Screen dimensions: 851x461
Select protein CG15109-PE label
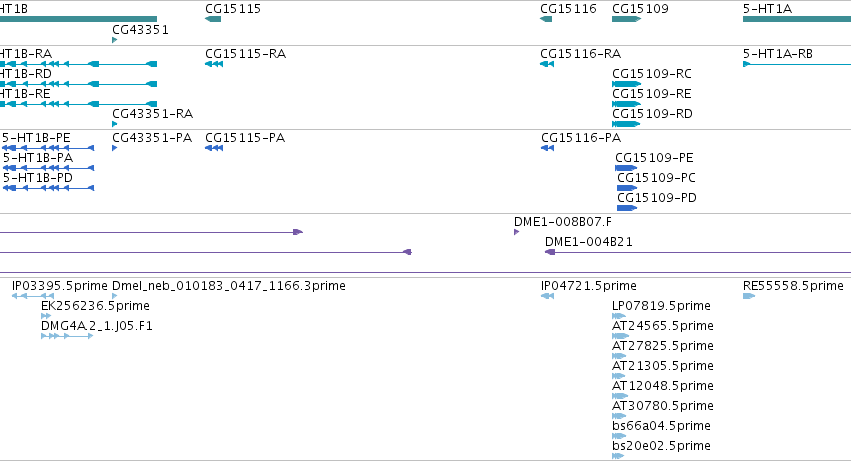(655, 158)
